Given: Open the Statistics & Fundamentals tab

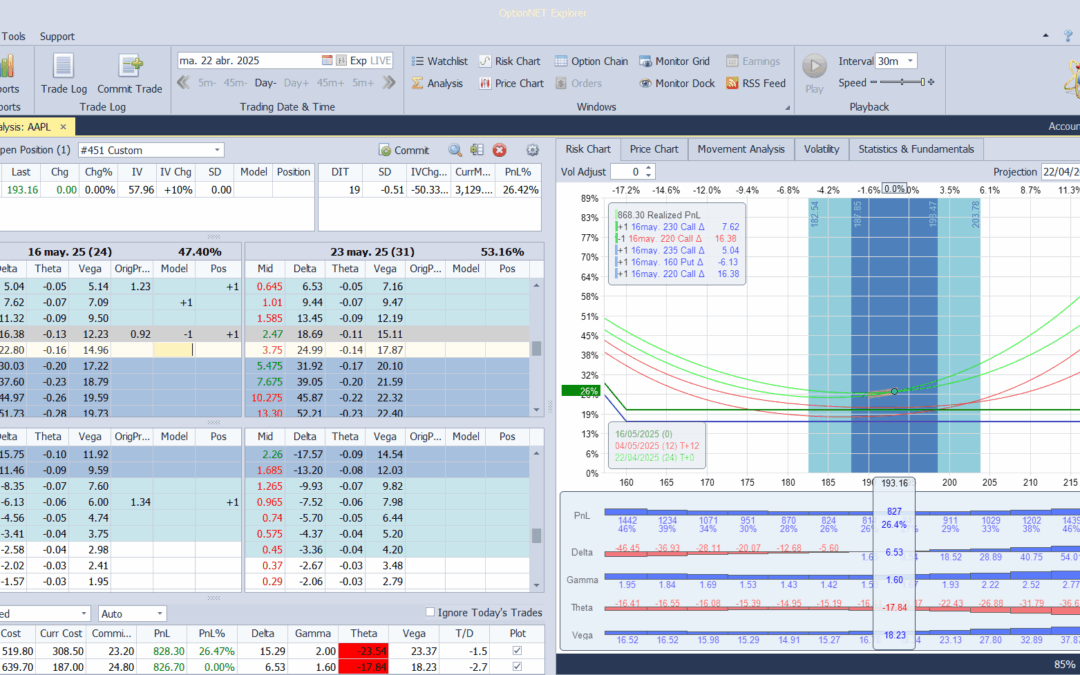Looking at the screenshot, I should [x=916, y=149].
